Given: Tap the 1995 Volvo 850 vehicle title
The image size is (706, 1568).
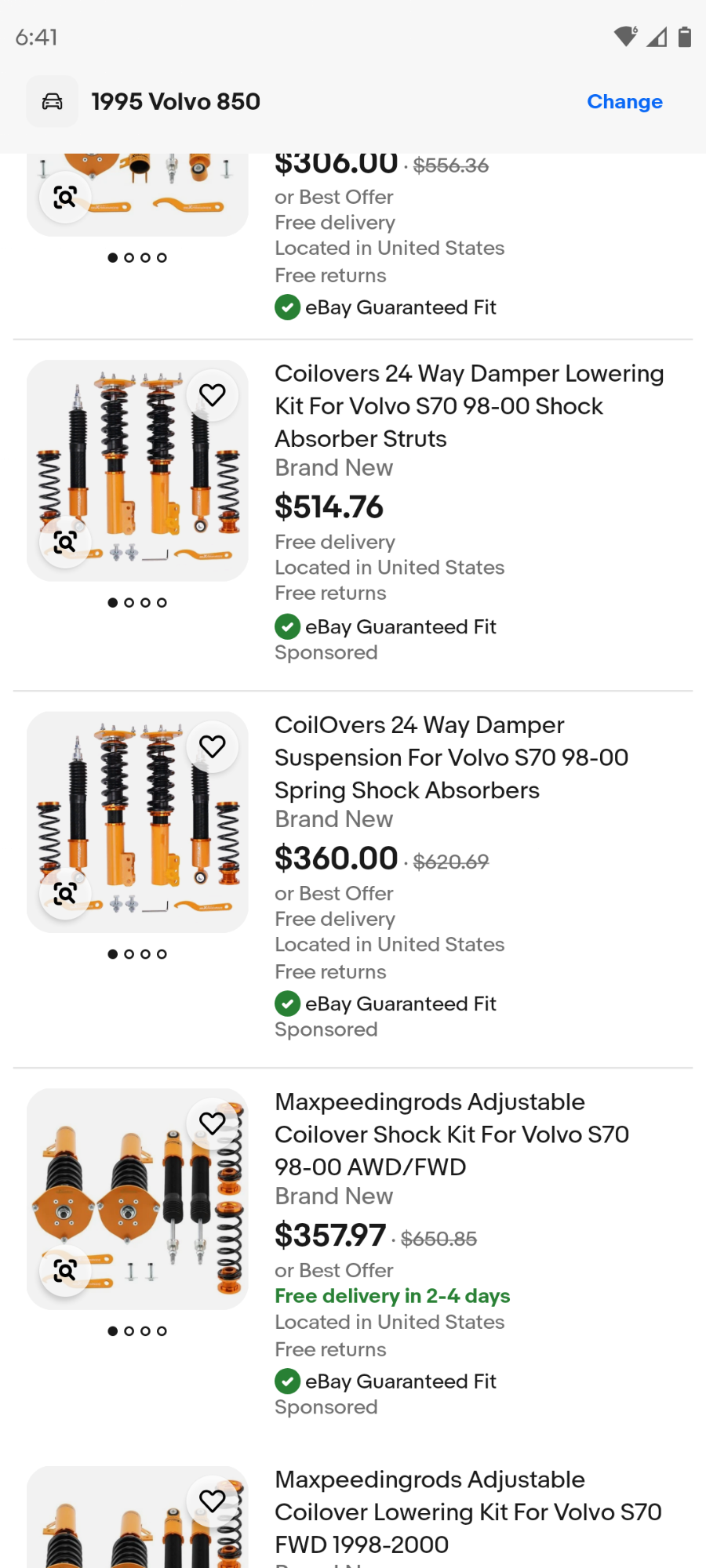Looking at the screenshot, I should pyautogui.click(x=176, y=102).
